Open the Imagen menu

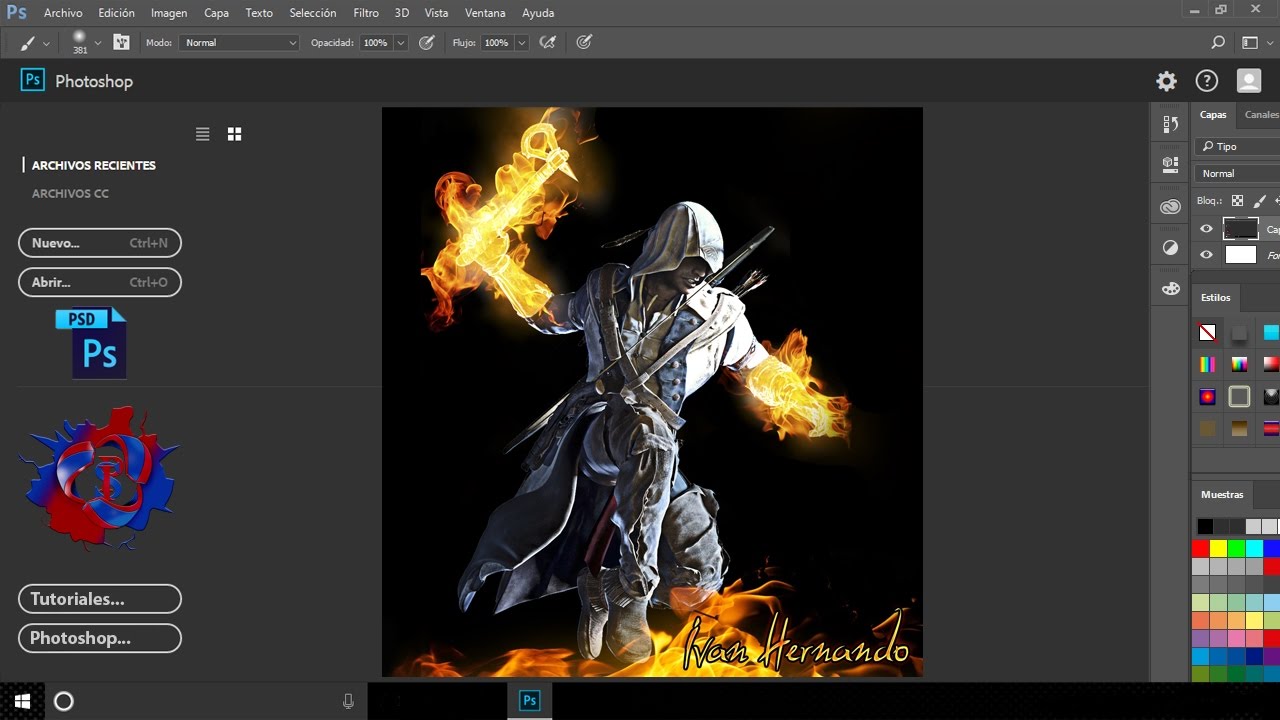click(x=169, y=13)
